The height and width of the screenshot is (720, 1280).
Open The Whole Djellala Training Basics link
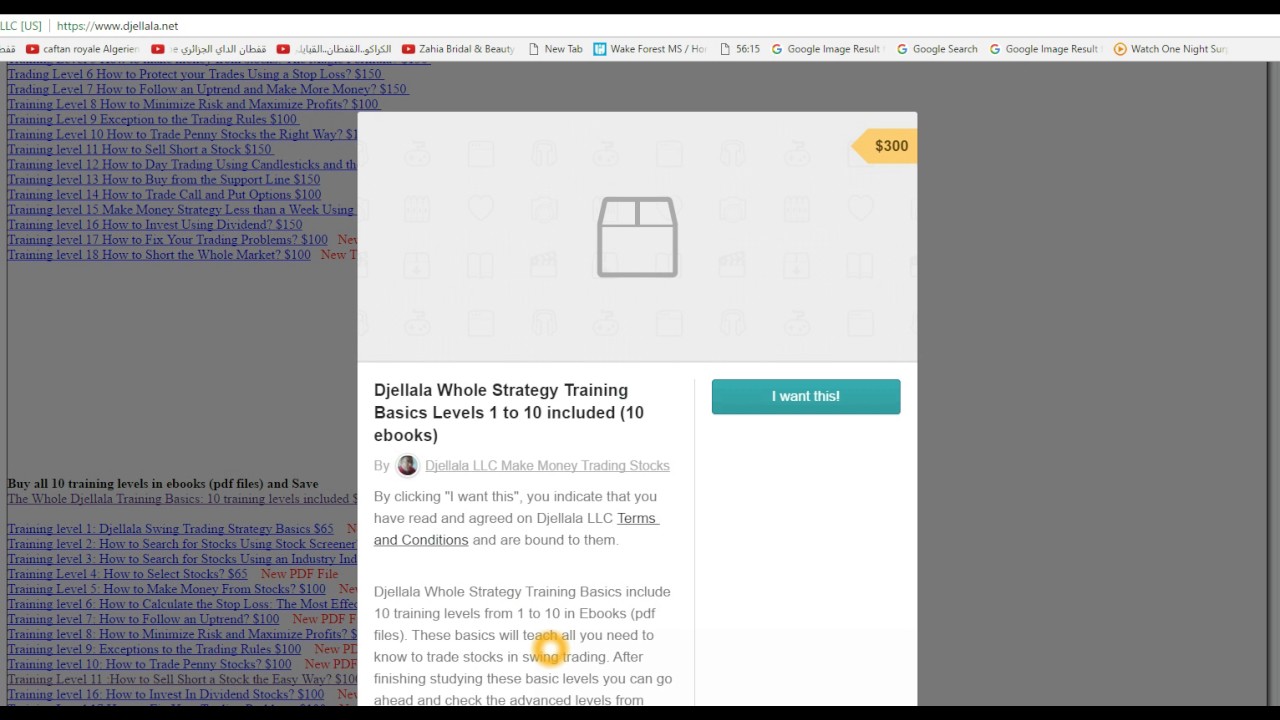click(x=182, y=498)
